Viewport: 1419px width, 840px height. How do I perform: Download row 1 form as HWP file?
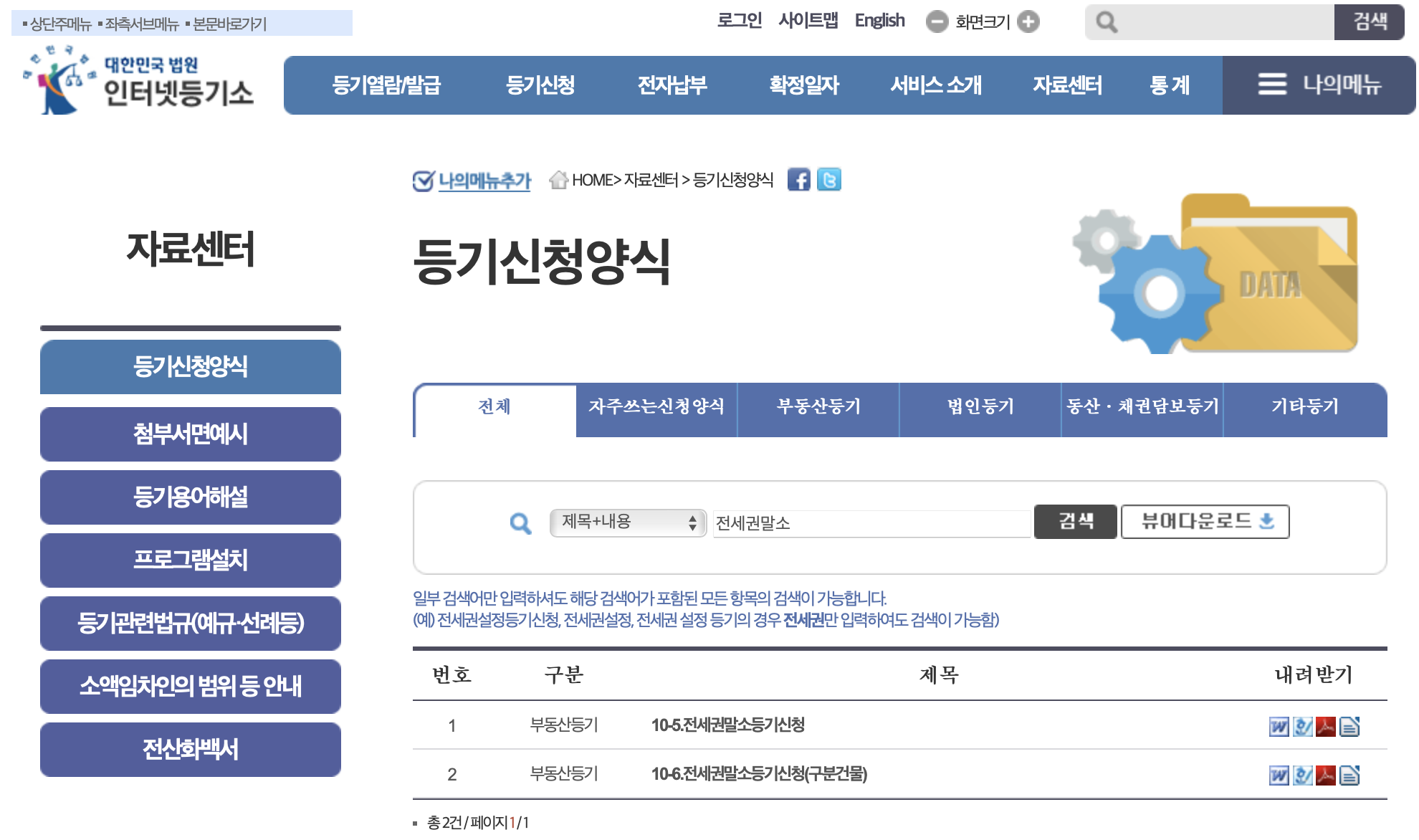[1302, 727]
